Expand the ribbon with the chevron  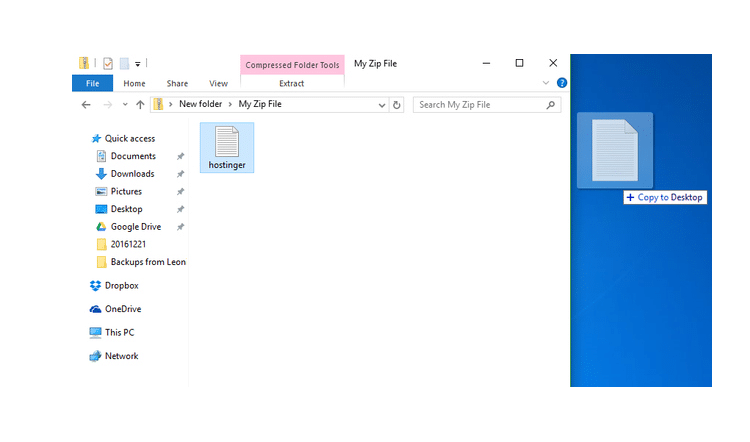click(546, 83)
